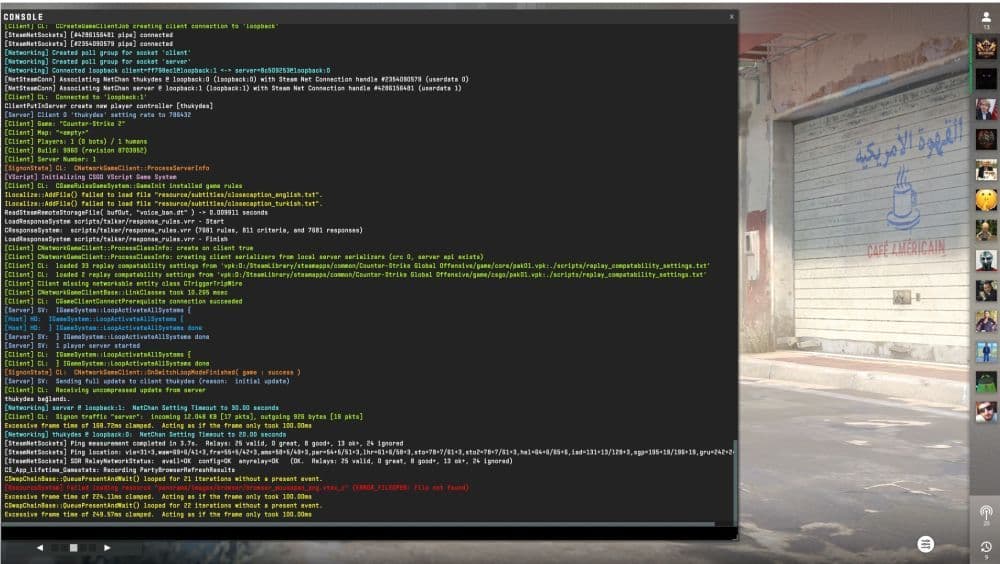Viewport: 1000px width, 564px height.
Task: Select the second, dark friend avatar
Action: 986,78
